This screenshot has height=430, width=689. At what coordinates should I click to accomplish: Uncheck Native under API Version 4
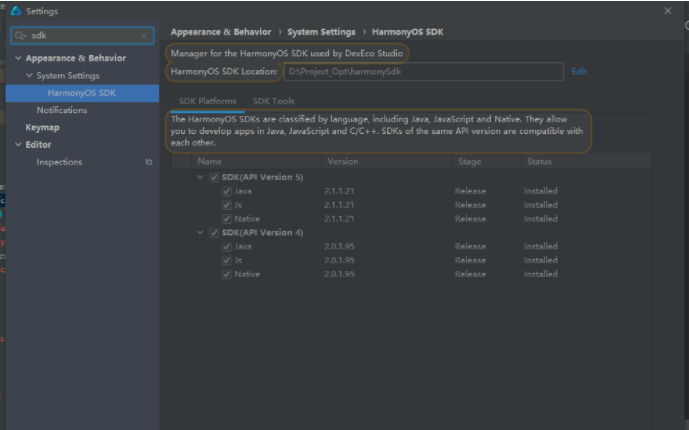coord(227,274)
